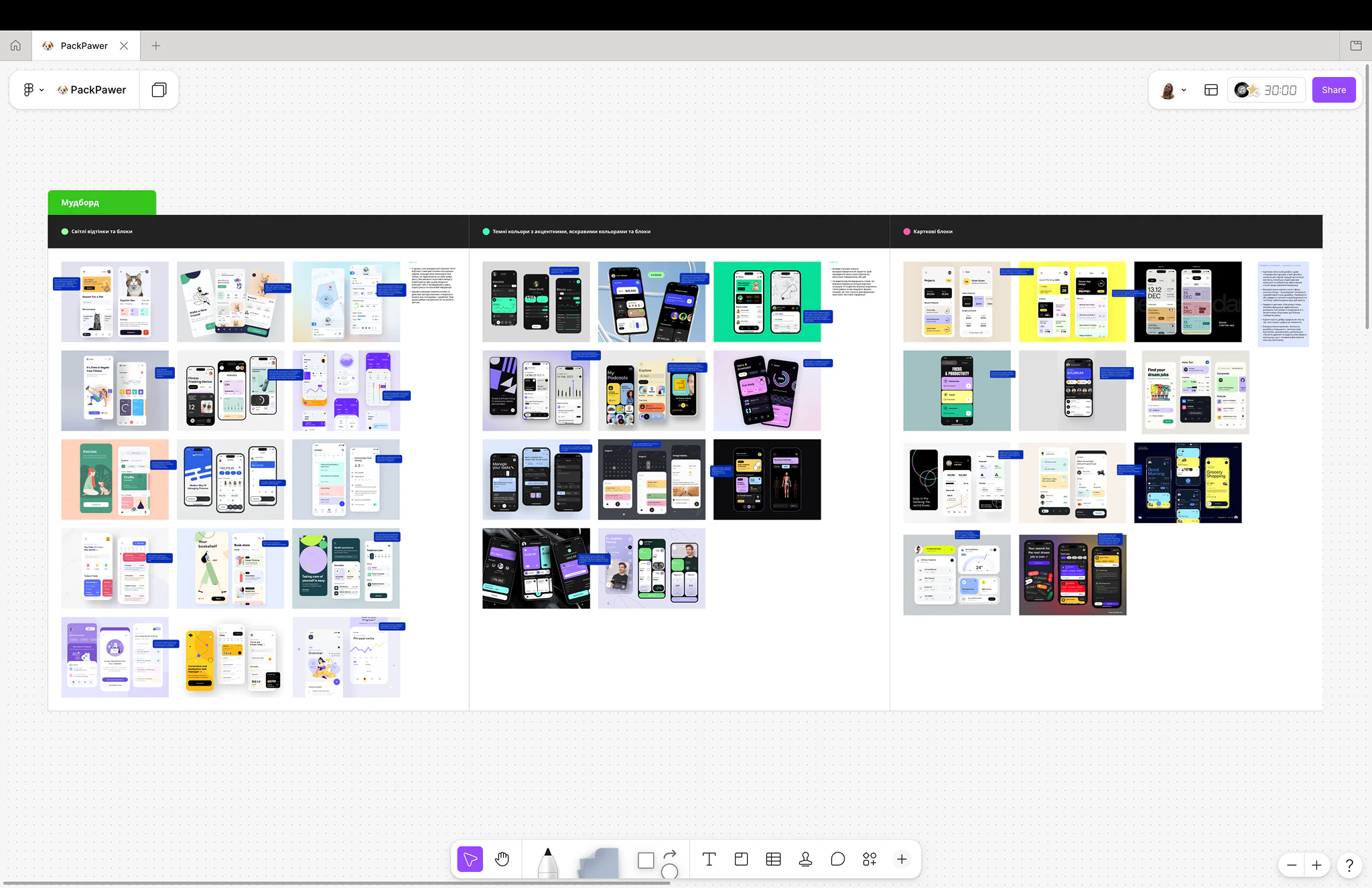This screenshot has width=1372, height=888.
Task: Select the bright green background phones thumbnail
Action: click(x=767, y=301)
